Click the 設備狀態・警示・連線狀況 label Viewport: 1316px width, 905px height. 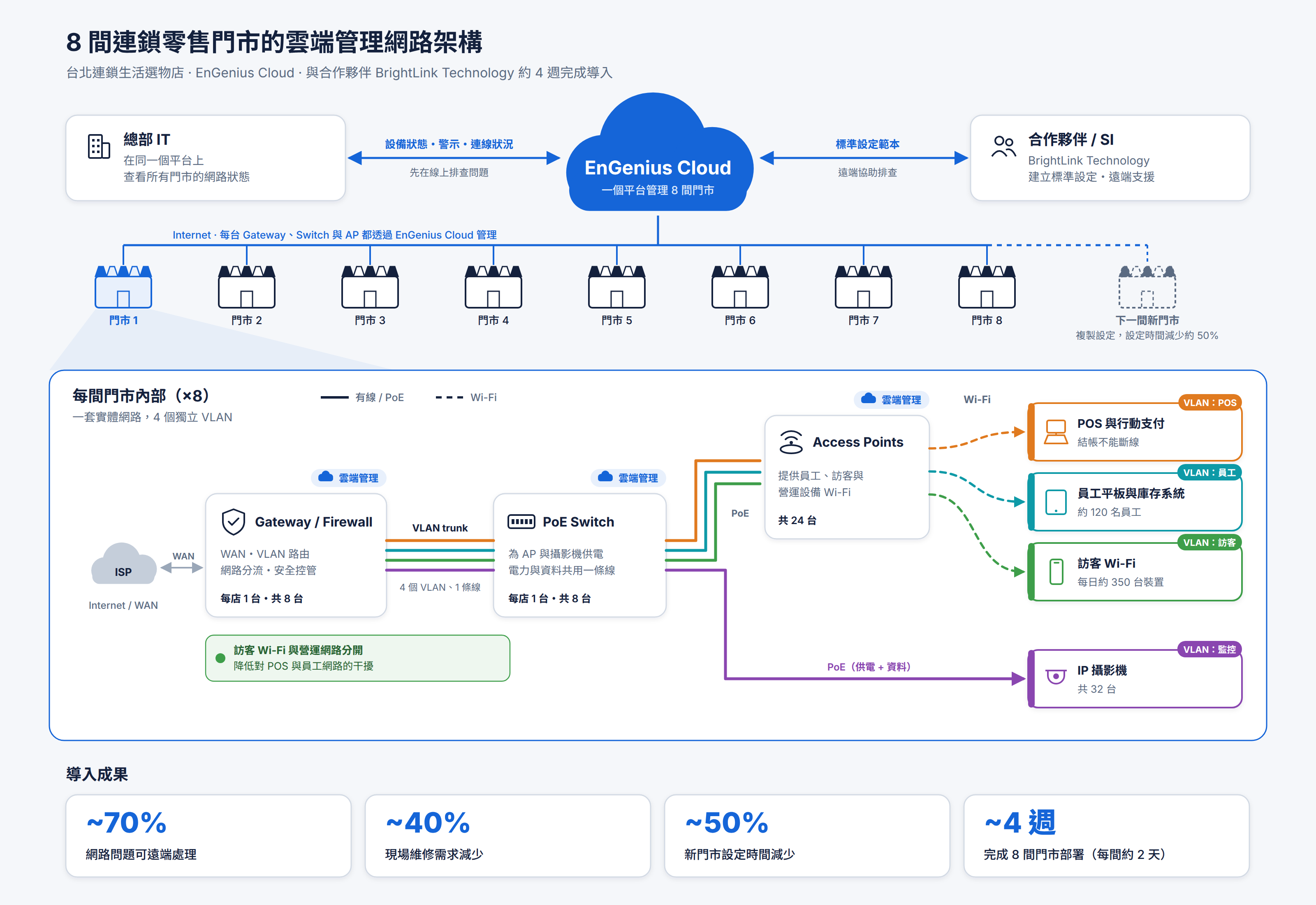[x=449, y=144]
